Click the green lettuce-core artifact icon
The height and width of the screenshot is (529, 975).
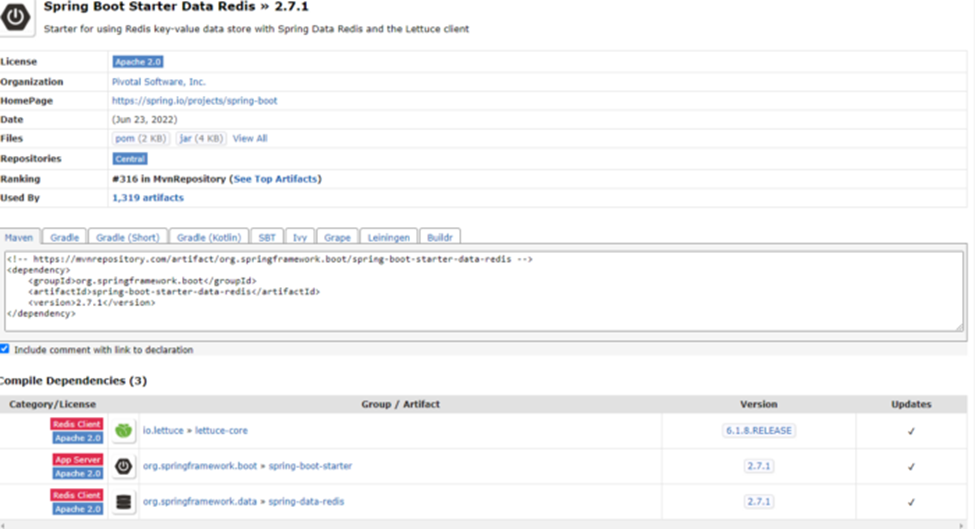pos(124,431)
